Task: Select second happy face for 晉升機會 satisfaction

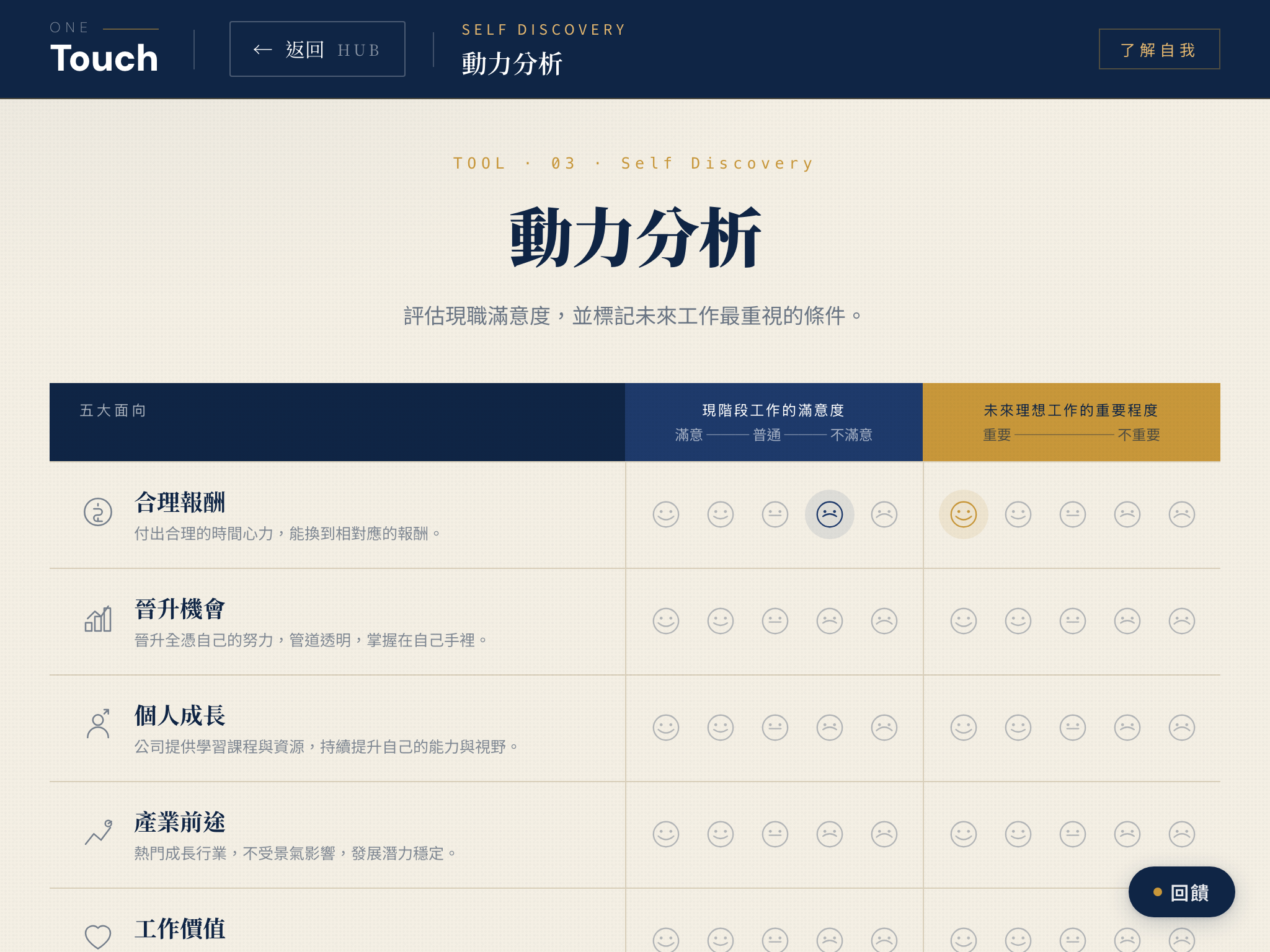Action: point(721,621)
